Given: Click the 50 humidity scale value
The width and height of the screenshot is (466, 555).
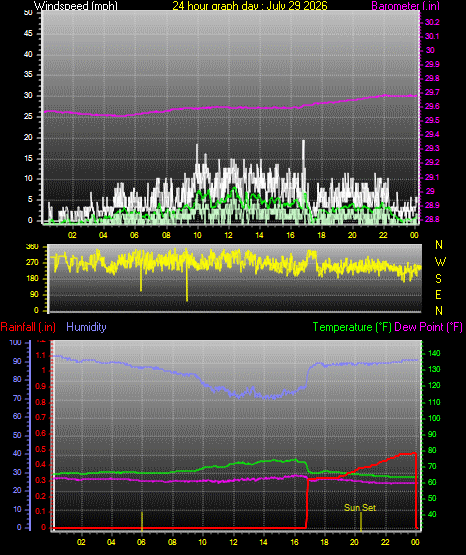Looking at the screenshot, I should pos(17,435).
